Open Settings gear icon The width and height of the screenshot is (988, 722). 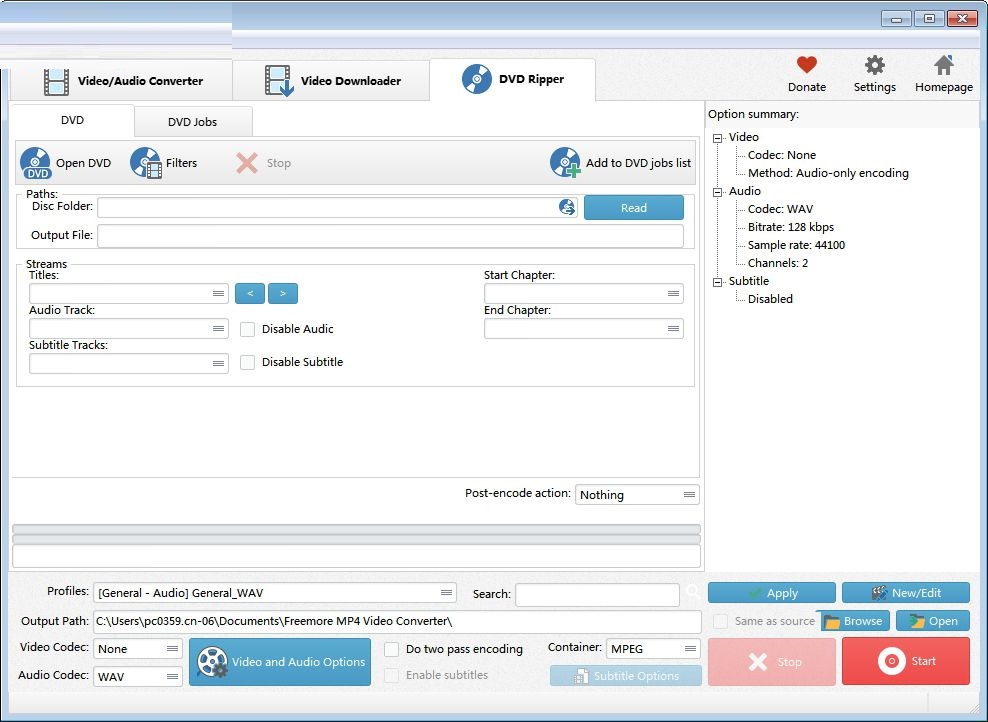coord(875,64)
